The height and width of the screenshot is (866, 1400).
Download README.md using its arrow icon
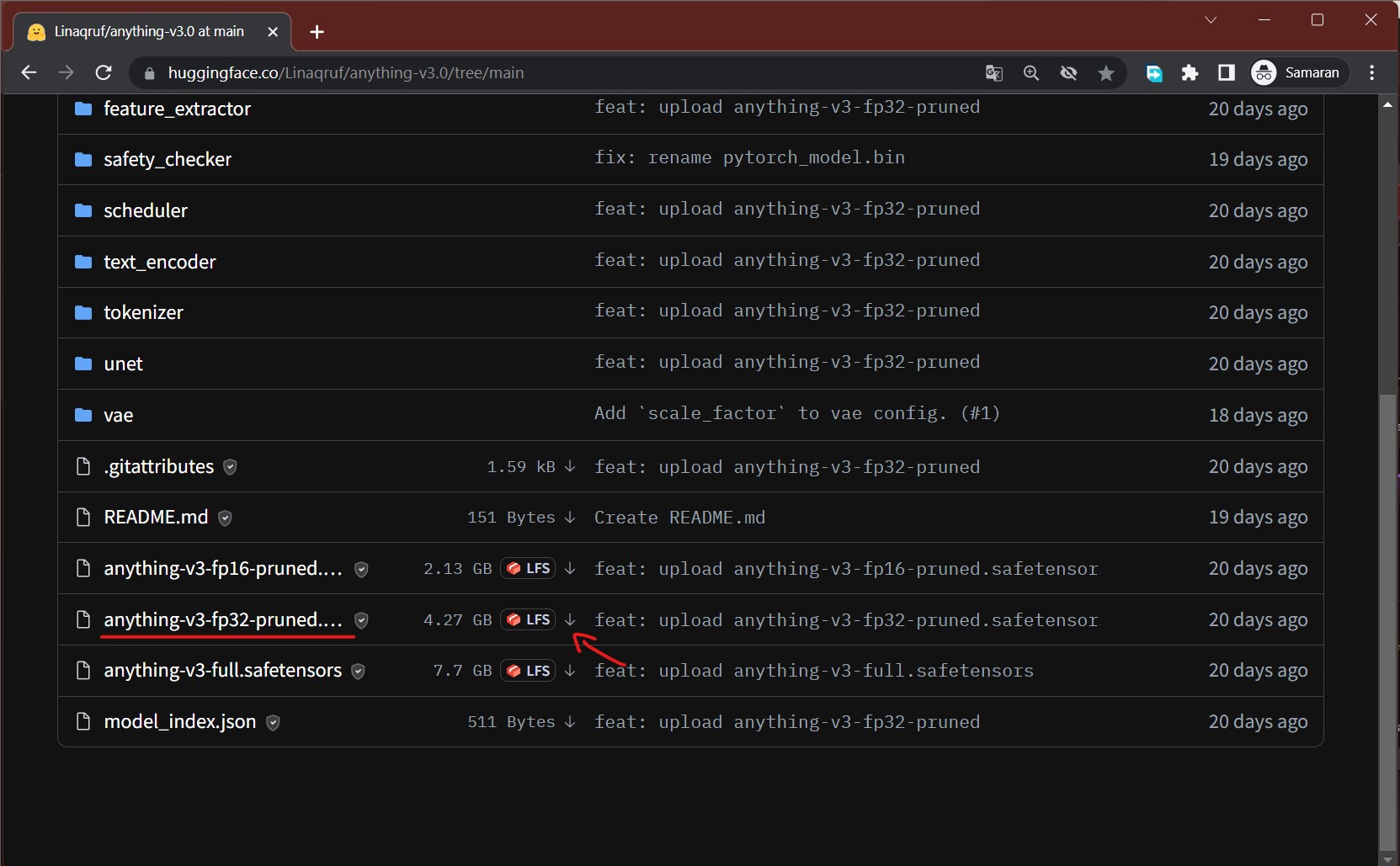(570, 517)
